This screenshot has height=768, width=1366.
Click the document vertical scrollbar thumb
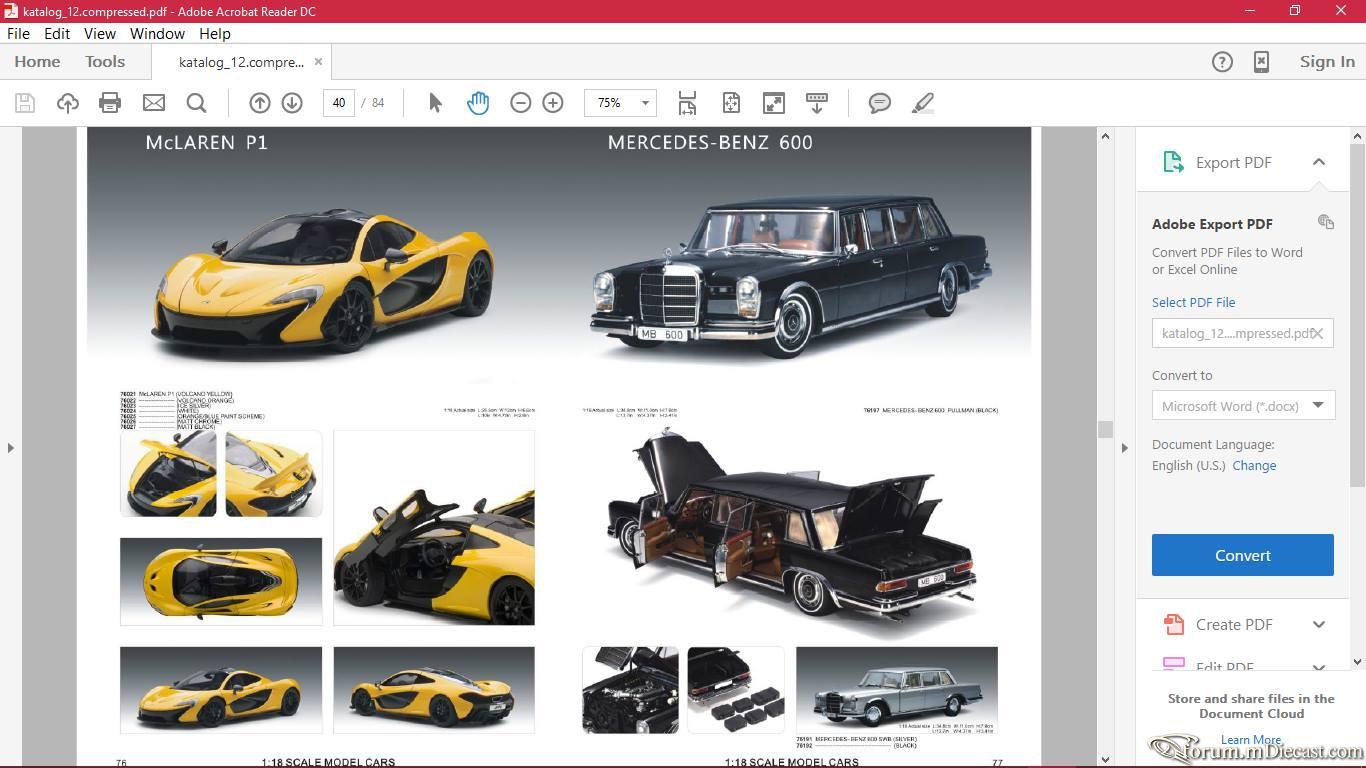(x=1105, y=429)
